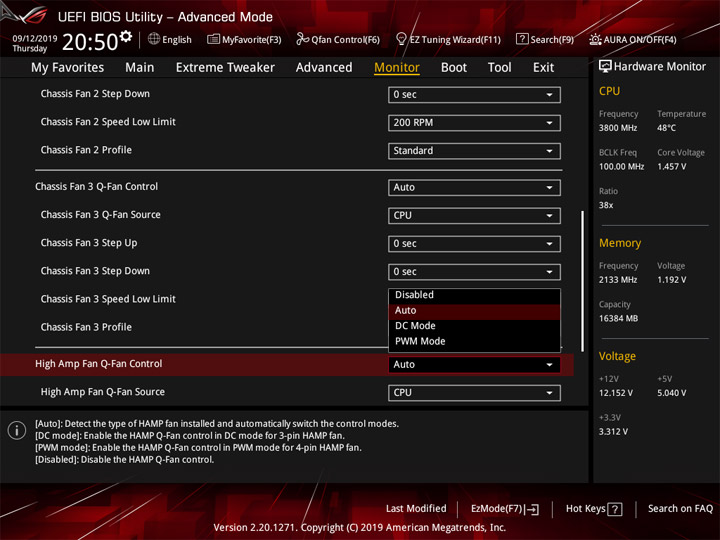Expand Chassis Fan 3 Step Down dropdown
720x540 pixels.
[x=474, y=271]
